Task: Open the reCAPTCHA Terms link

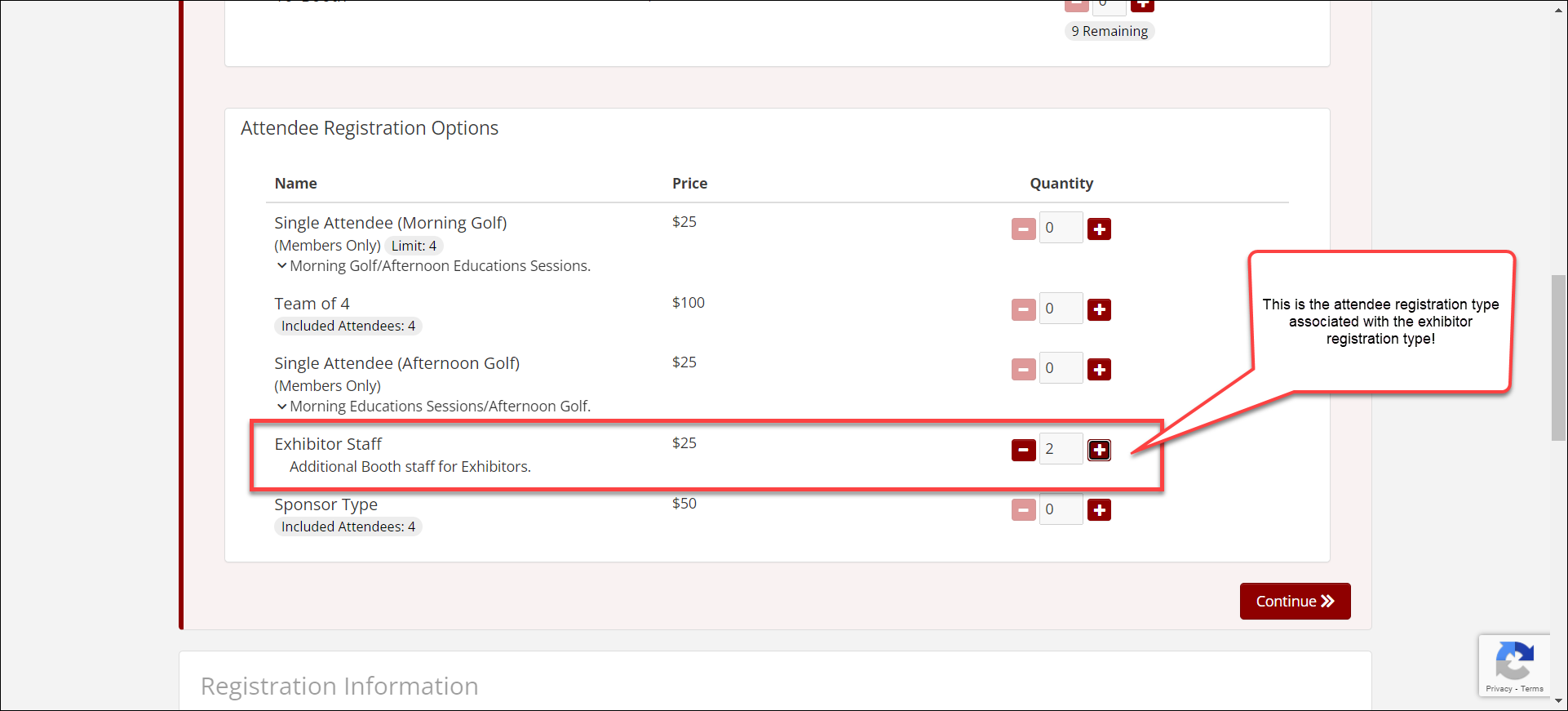Action: pos(1532,689)
